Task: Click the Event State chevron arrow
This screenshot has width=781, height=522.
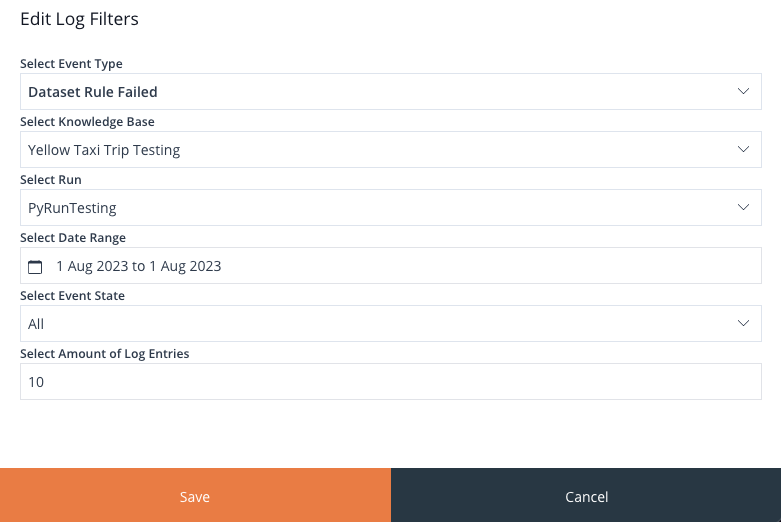Action: (x=743, y=323)
